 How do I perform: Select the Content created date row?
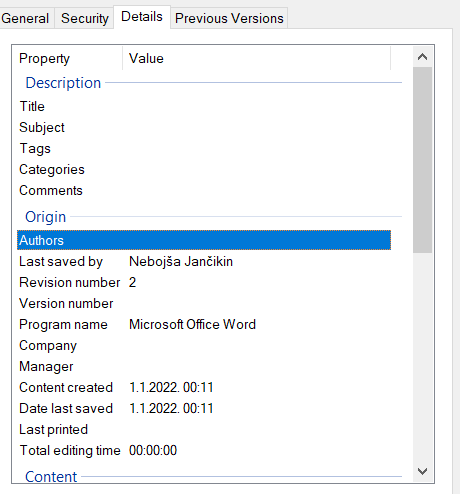pos(204,387)
